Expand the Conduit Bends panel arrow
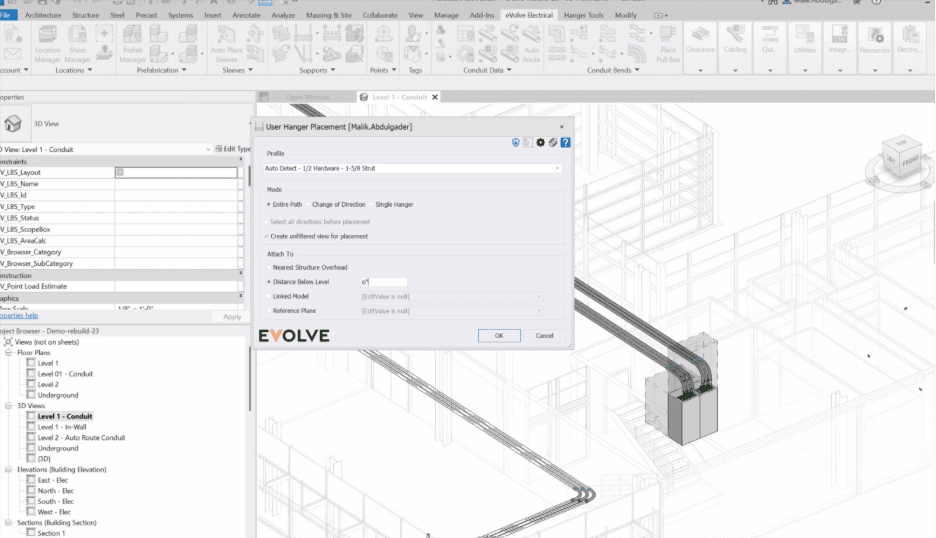 637,70
